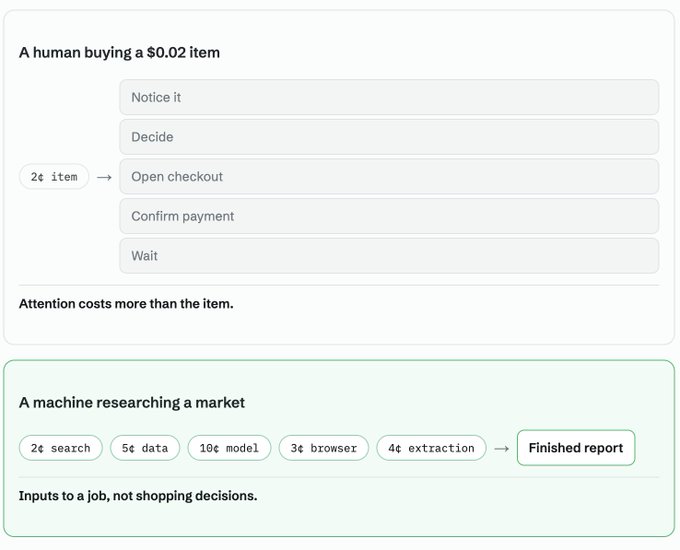Select the "Confirm payment" step box
Viewport: 680px width, 550px height.
(x=389, y=216)
